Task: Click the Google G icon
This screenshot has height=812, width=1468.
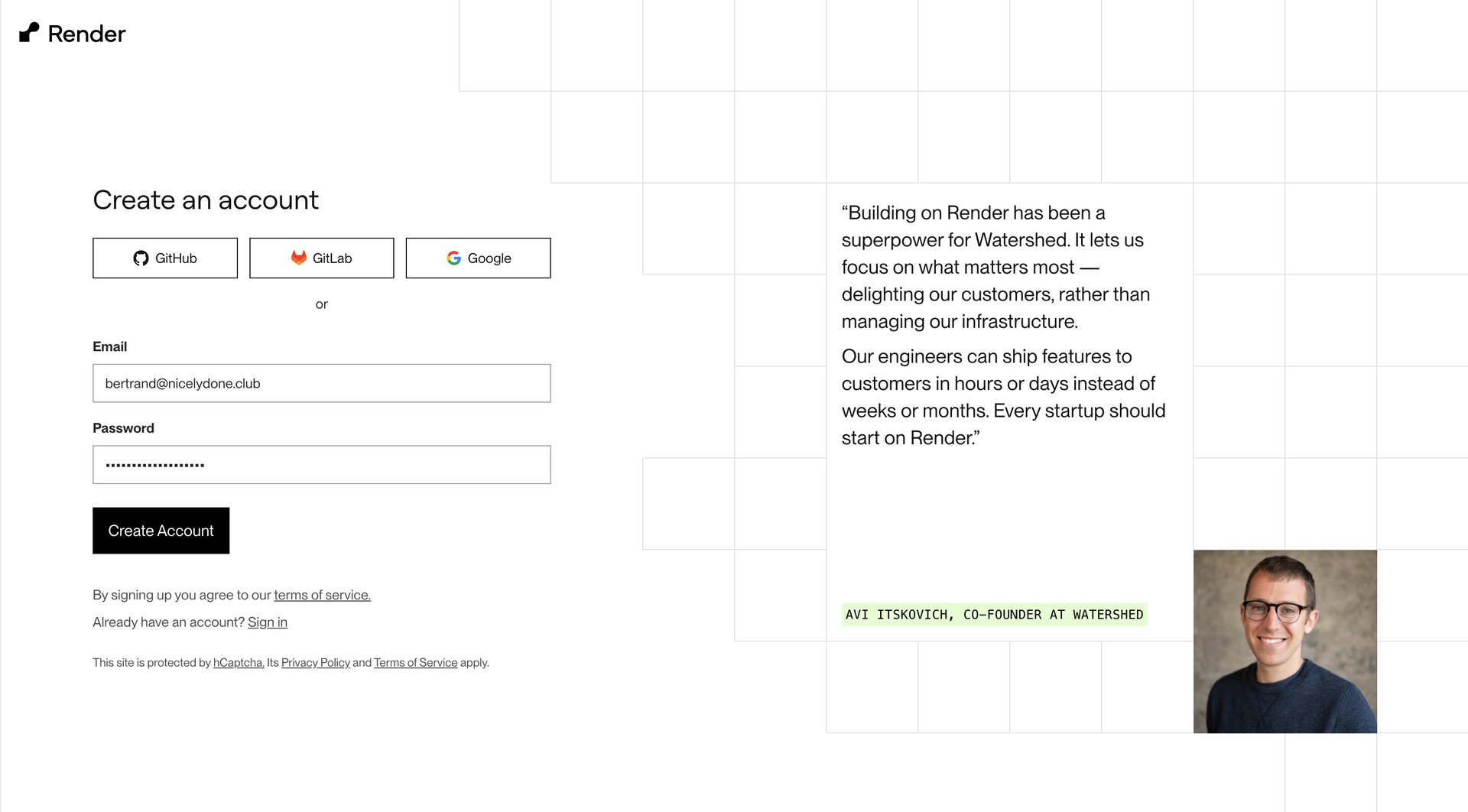Action: coord(453,258)
